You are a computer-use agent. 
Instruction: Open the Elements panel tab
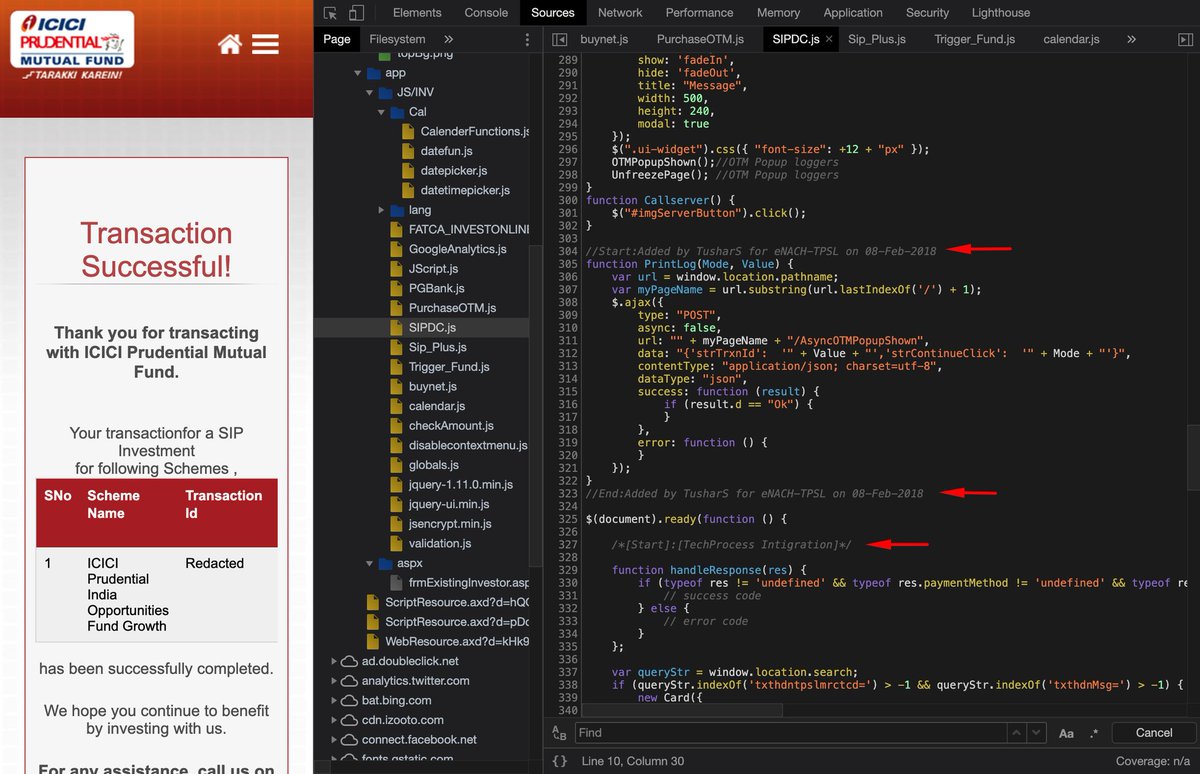coord(417,13)
